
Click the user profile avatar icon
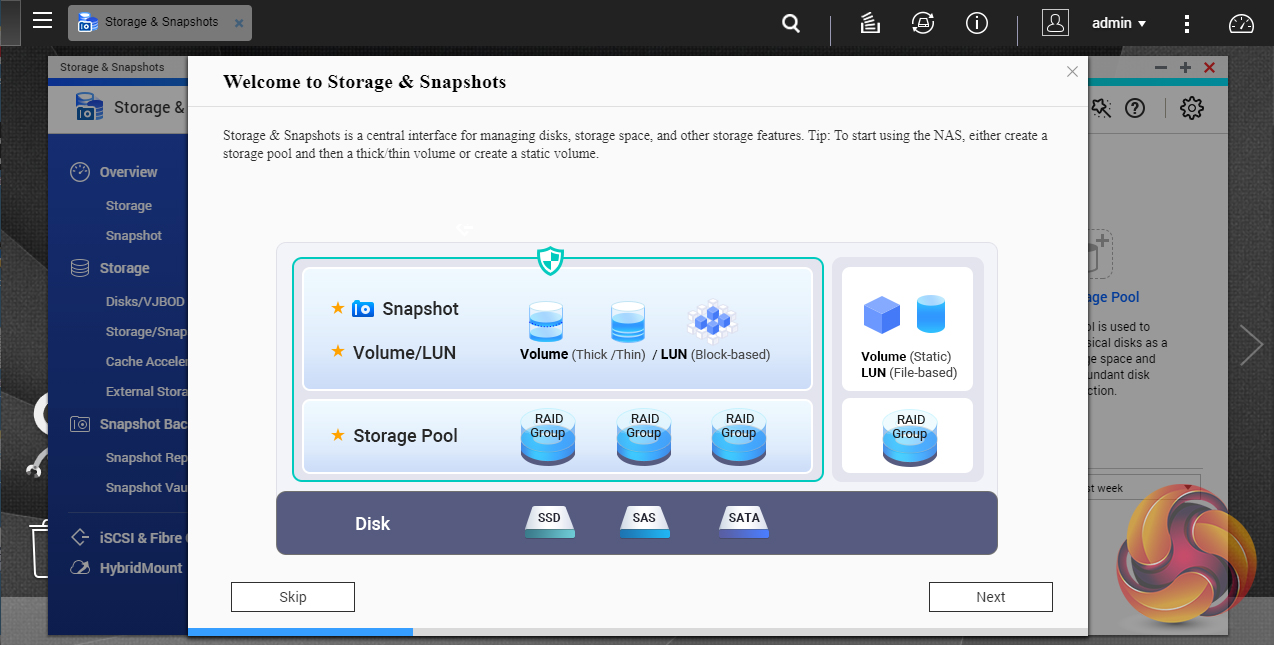[x=1055, y=23]
